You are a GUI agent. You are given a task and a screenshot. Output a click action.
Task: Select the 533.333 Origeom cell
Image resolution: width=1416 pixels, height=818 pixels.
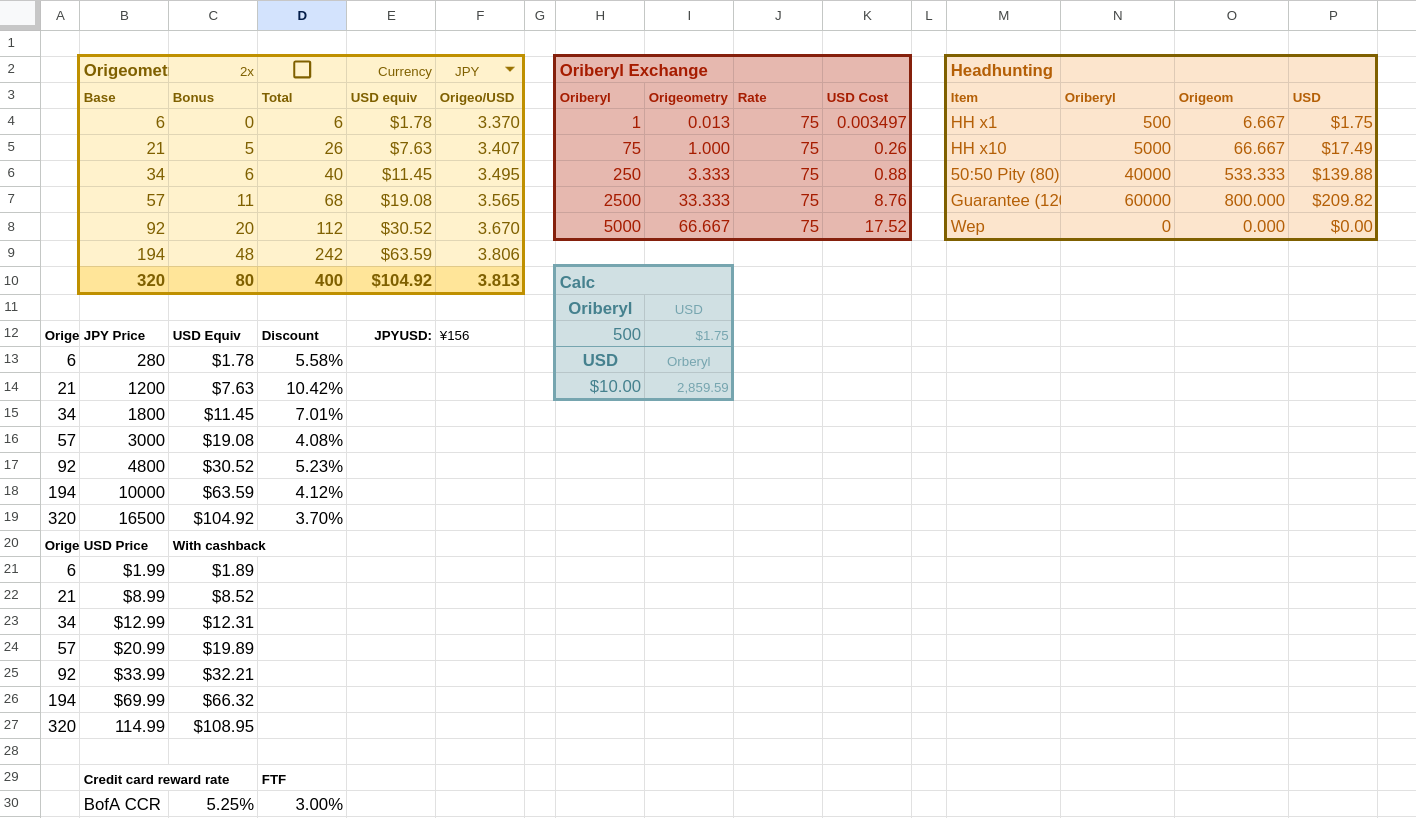[x=1231, y=174]
